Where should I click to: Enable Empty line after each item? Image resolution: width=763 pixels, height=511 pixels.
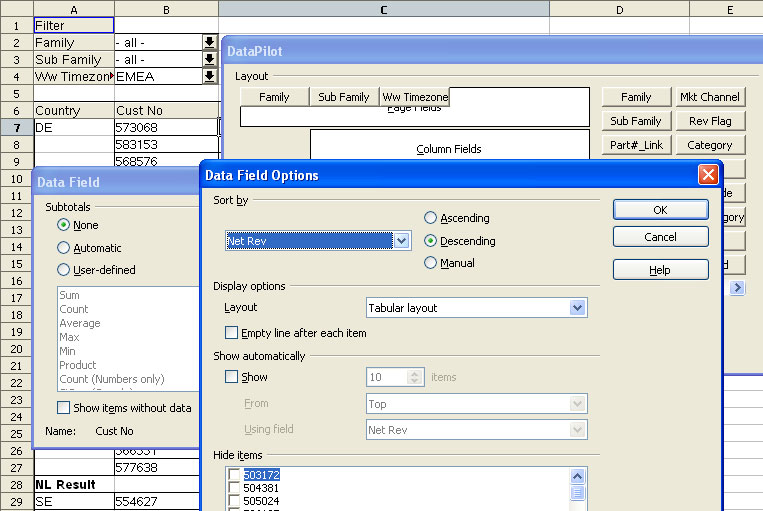(x=232, y=333)
